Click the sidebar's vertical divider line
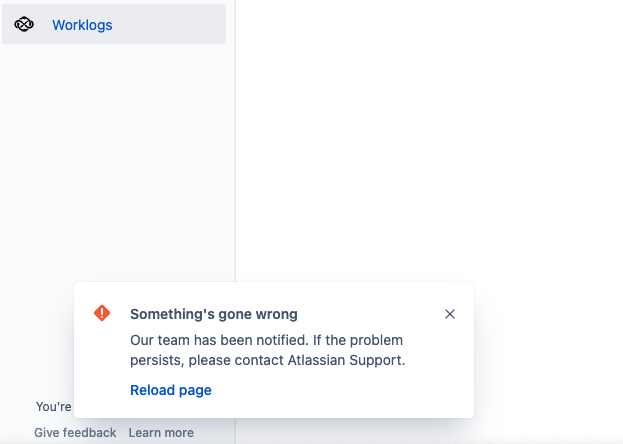The height and width of the screenshot is (444, 623). click(x=236, y=139)
